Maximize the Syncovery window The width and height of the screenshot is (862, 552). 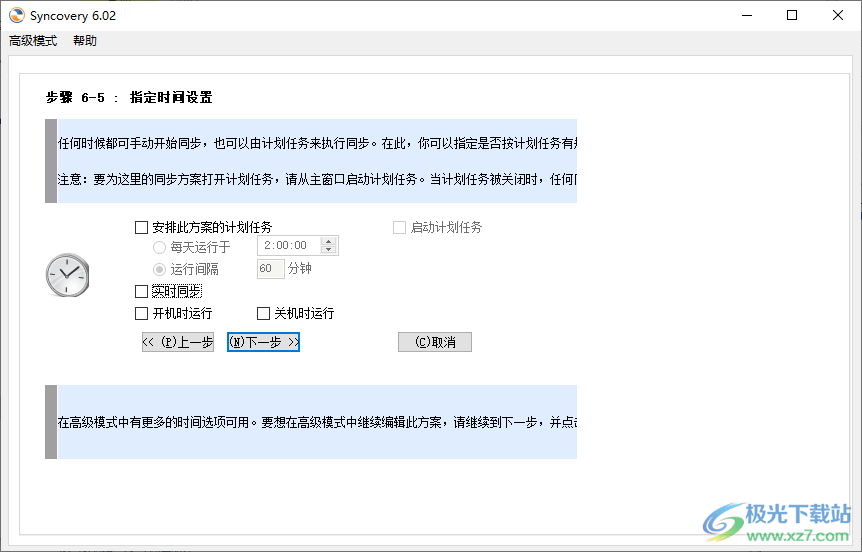pos(792,15)
